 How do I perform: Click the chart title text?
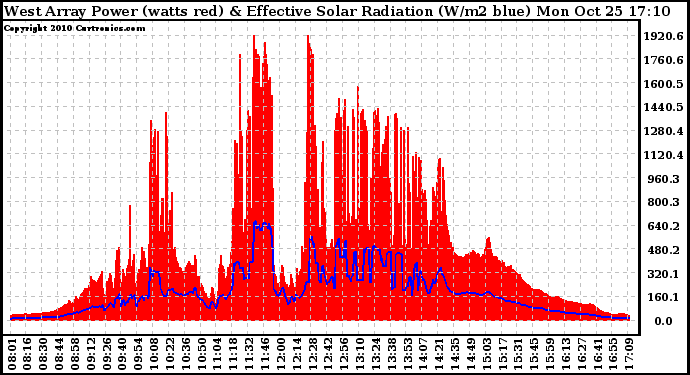(337, 11)
